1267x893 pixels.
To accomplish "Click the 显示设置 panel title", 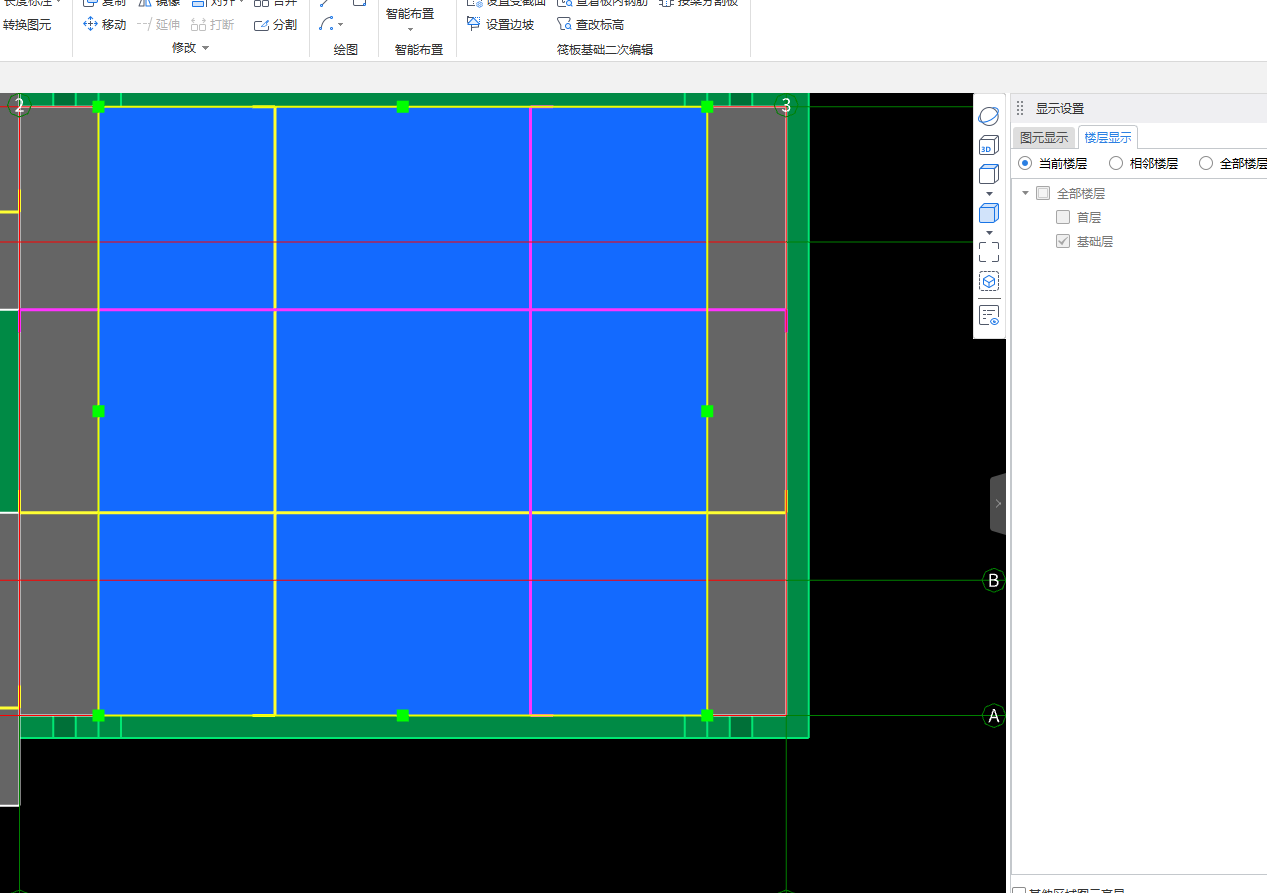I will (x=1060, y=108).
